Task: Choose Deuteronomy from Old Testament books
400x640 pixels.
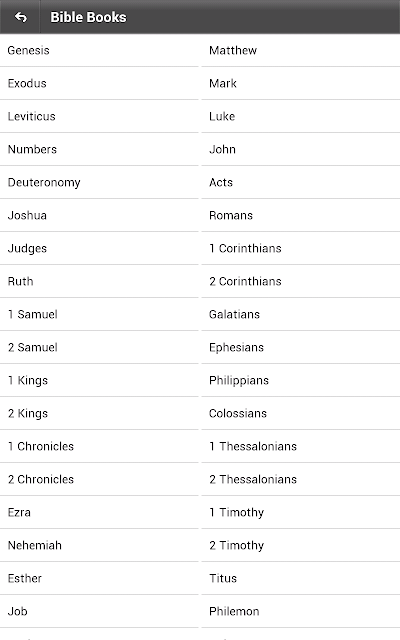Action: point(99,182)
